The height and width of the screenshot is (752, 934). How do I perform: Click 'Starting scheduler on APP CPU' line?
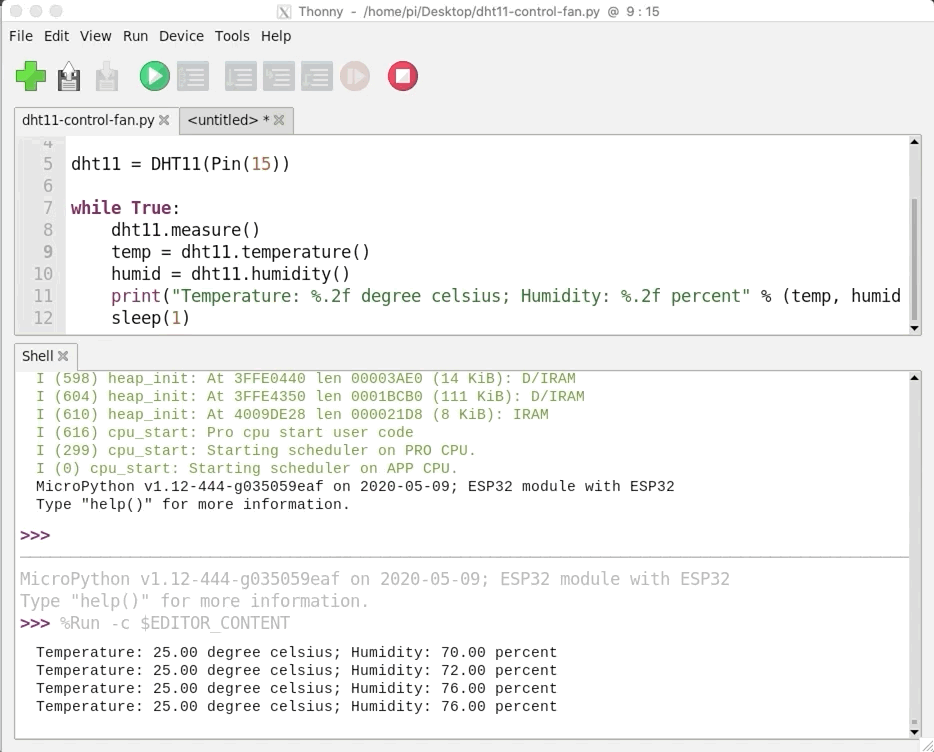[x=247, y=468]
